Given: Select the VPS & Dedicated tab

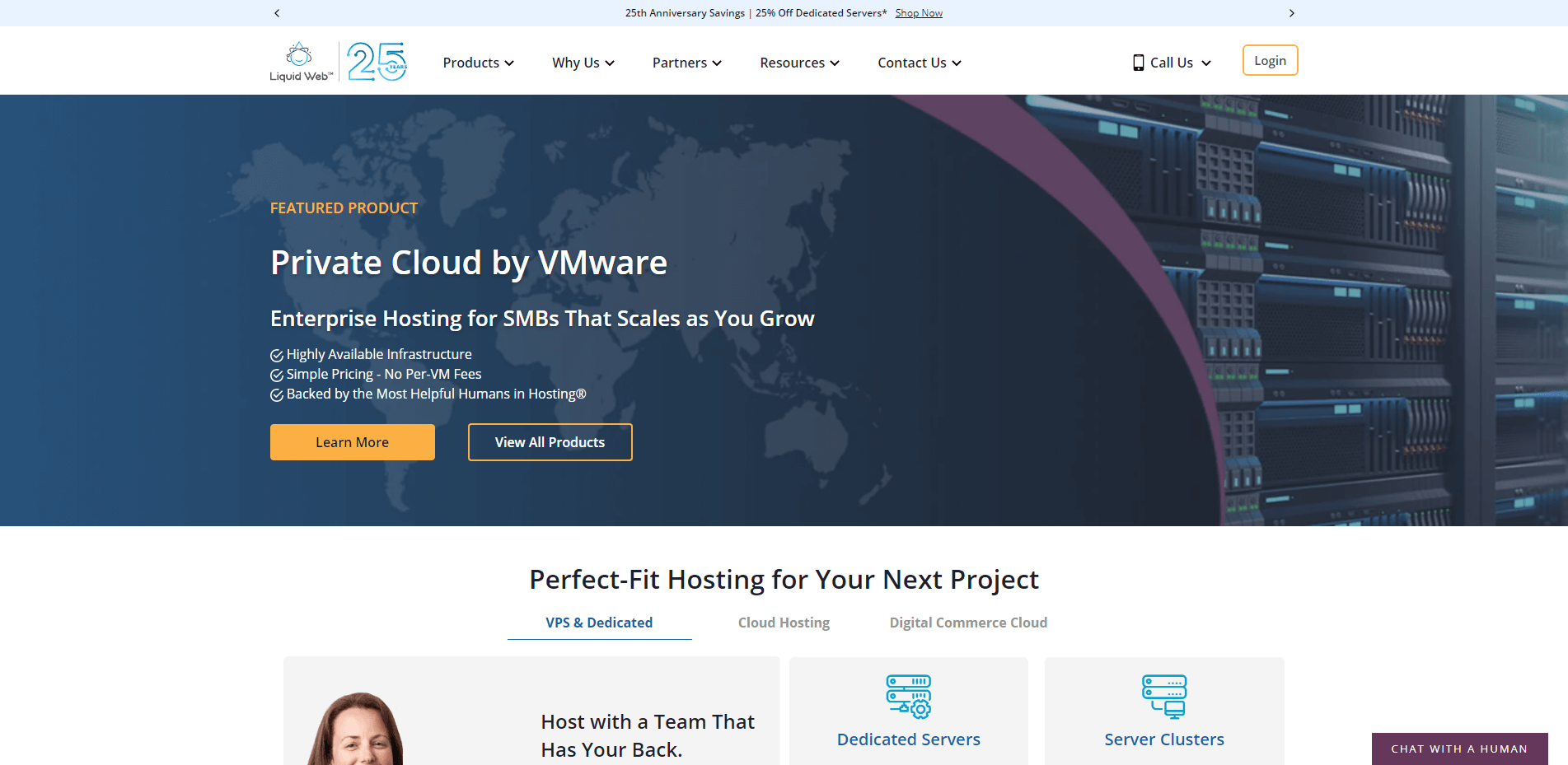Looking at the screenshot, I should click(x=599, y=623).
